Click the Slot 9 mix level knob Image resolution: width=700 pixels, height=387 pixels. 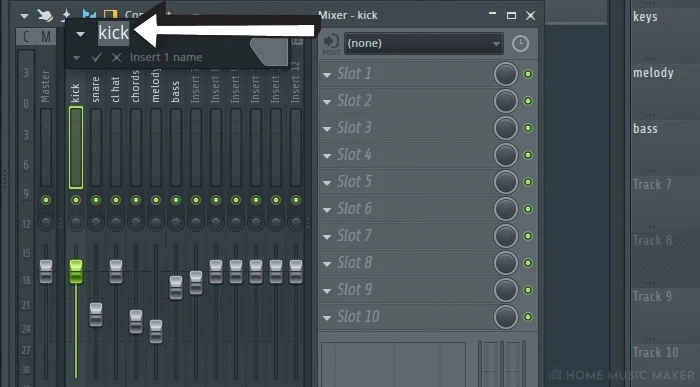[x=506, y=290]
